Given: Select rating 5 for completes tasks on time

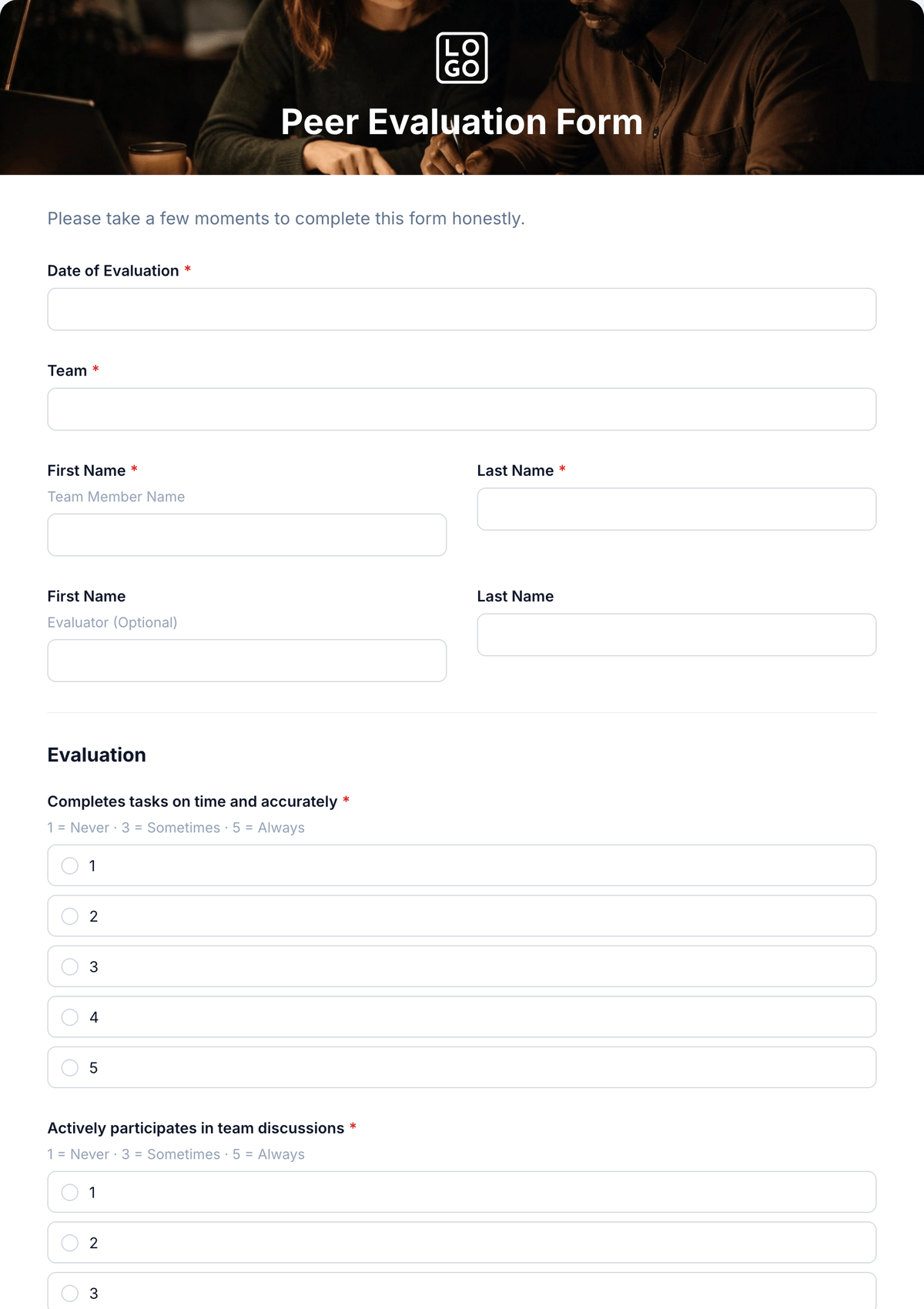Looking at the screenshot, I should click(x=462, y=1067).
